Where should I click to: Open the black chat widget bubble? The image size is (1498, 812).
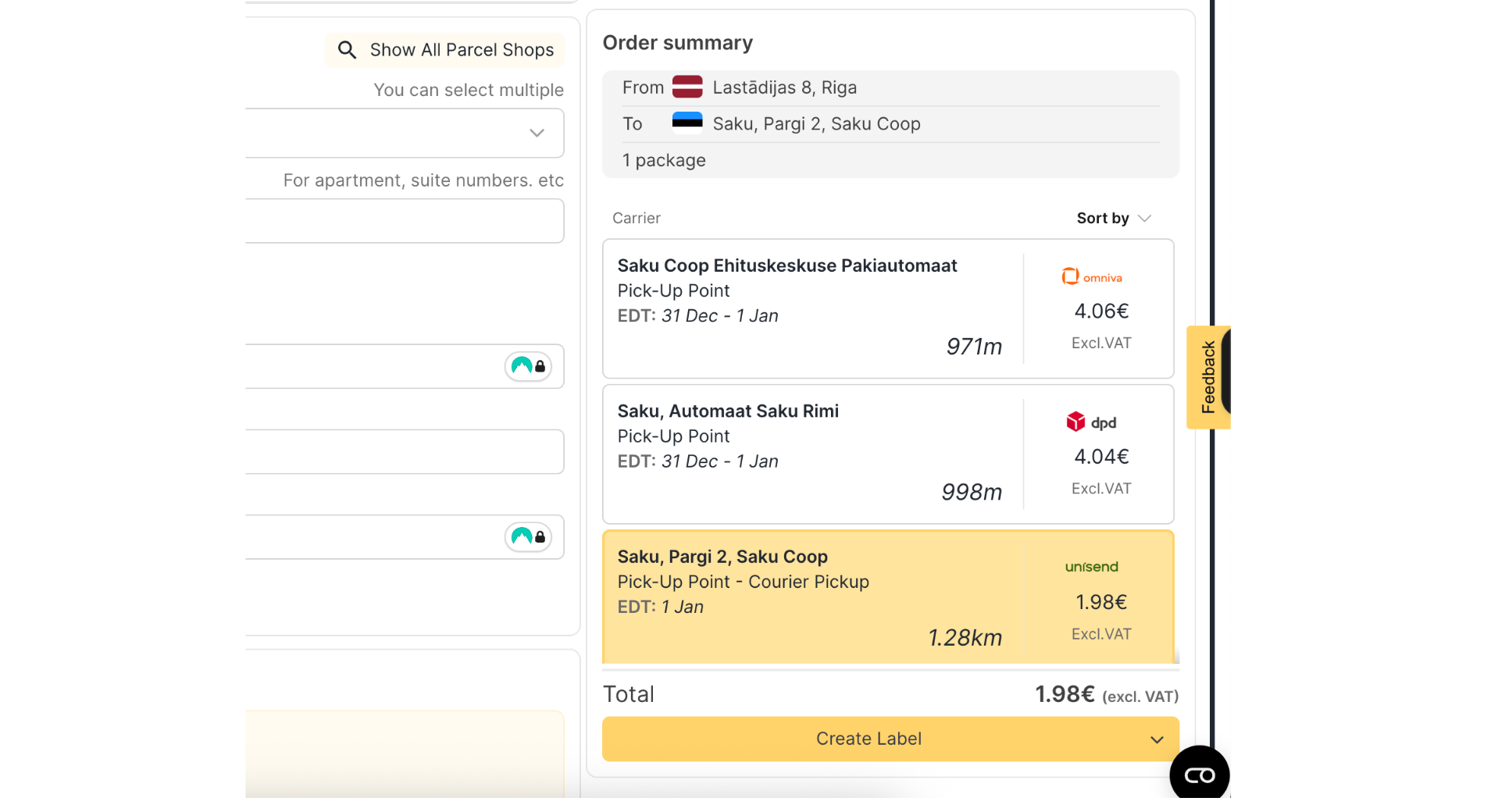click(1198, 775)
